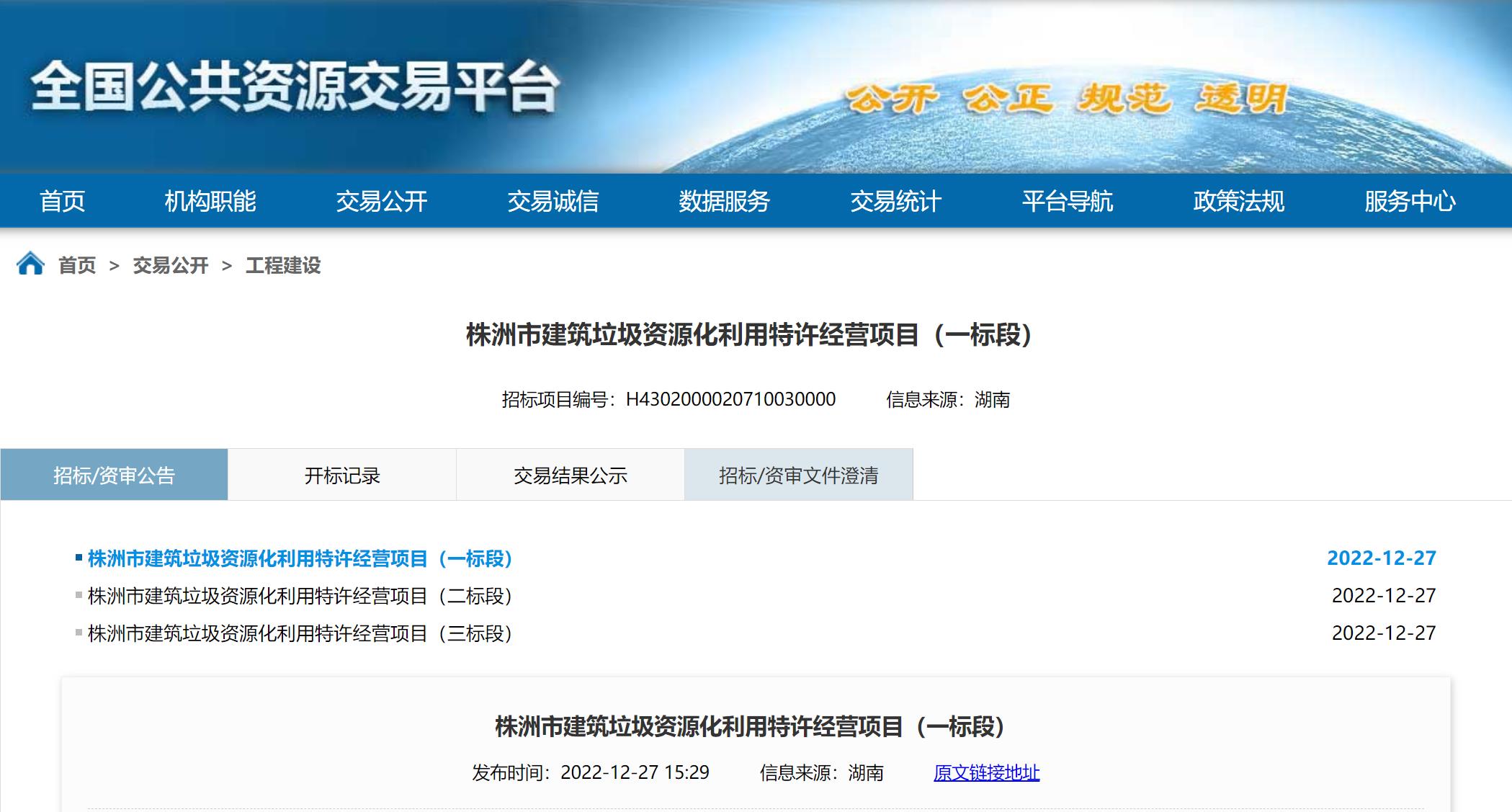Image resolution: width=1512 pixels, height=812 pixels.
Task: Open 首页 in main navigation bar
Action: pos(63,201)
